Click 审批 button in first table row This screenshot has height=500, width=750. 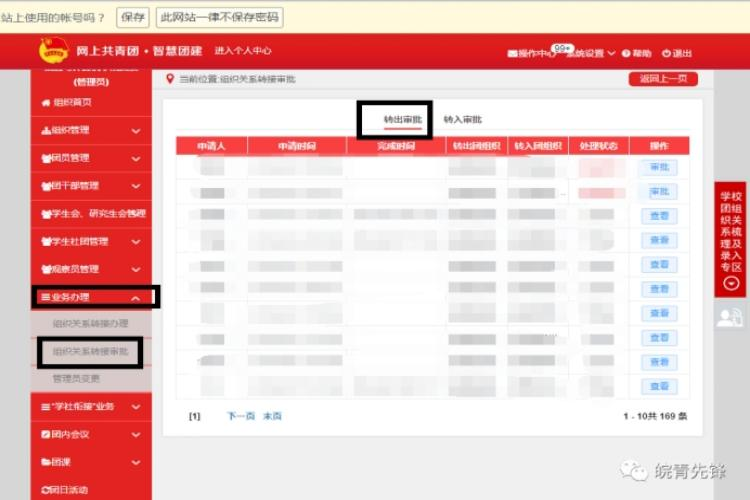point(659,167)
